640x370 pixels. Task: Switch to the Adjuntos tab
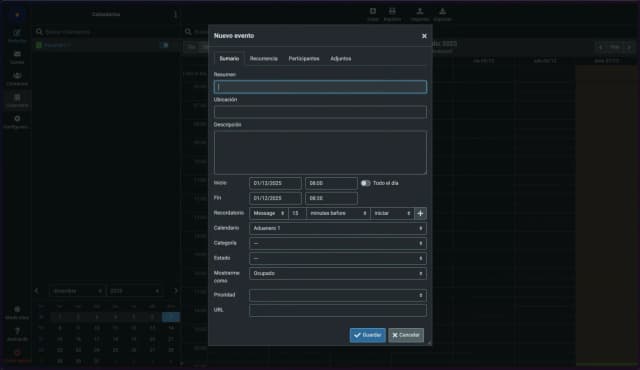pos(340,59)
